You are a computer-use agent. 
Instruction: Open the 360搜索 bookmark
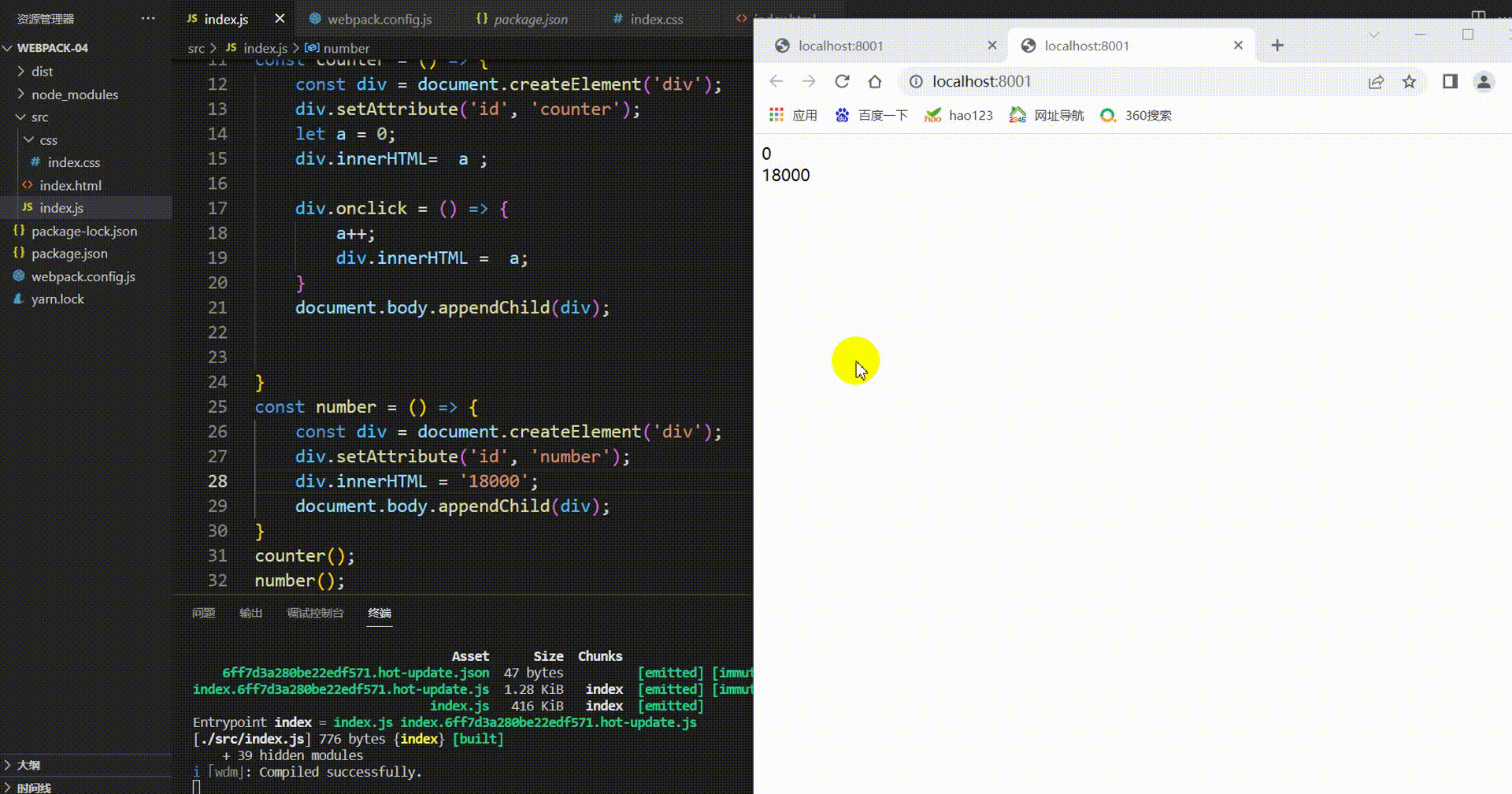click(1136, 116)
